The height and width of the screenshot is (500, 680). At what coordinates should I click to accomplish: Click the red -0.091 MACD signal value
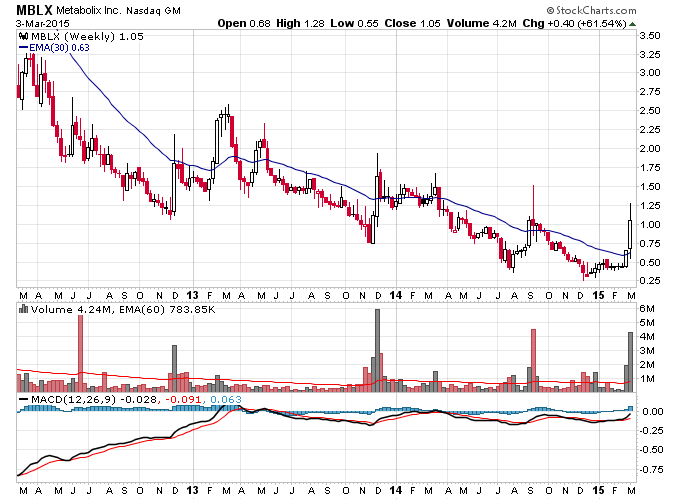click(184, 399)
